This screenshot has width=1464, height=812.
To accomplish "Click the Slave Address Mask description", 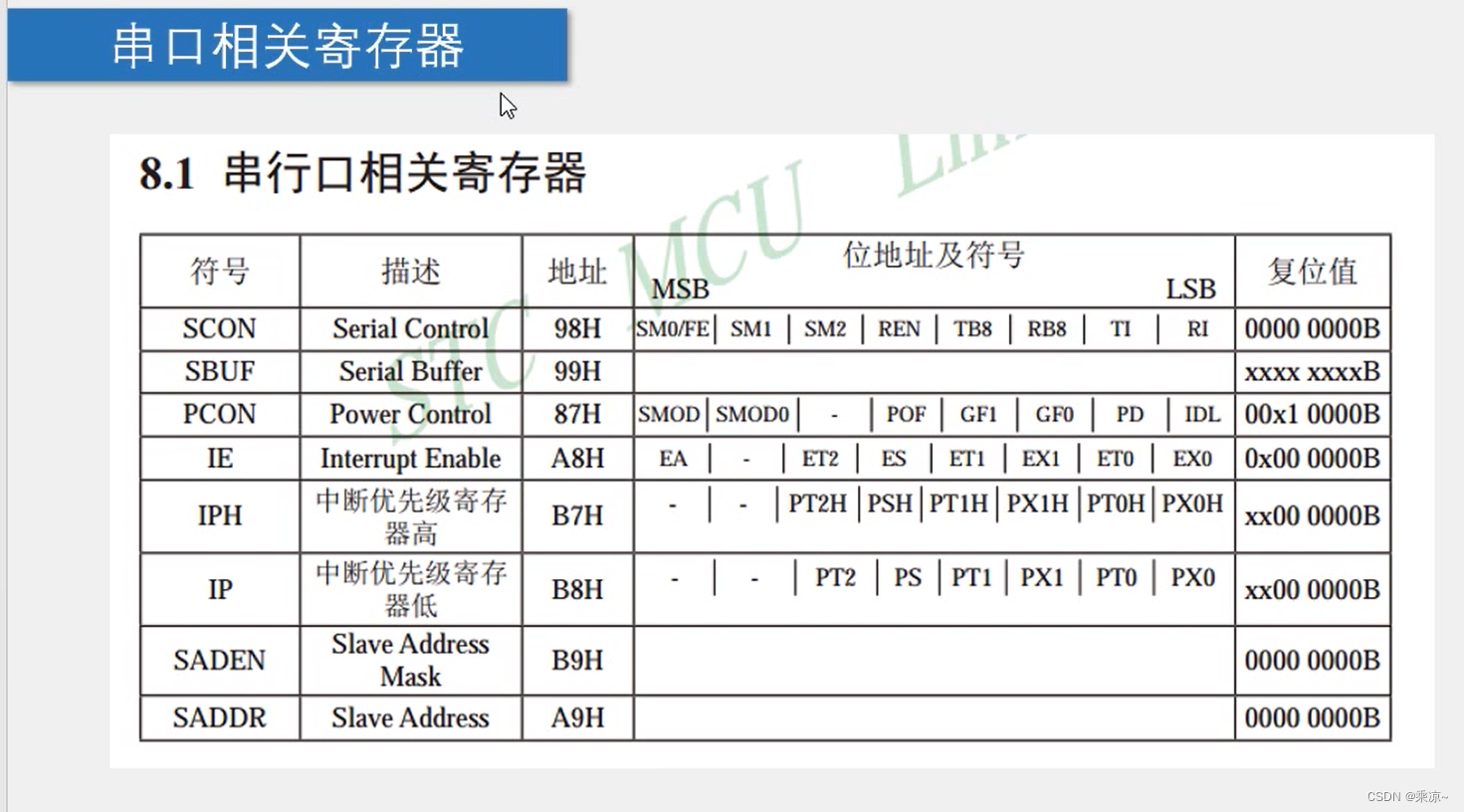I will coord(410,660).
